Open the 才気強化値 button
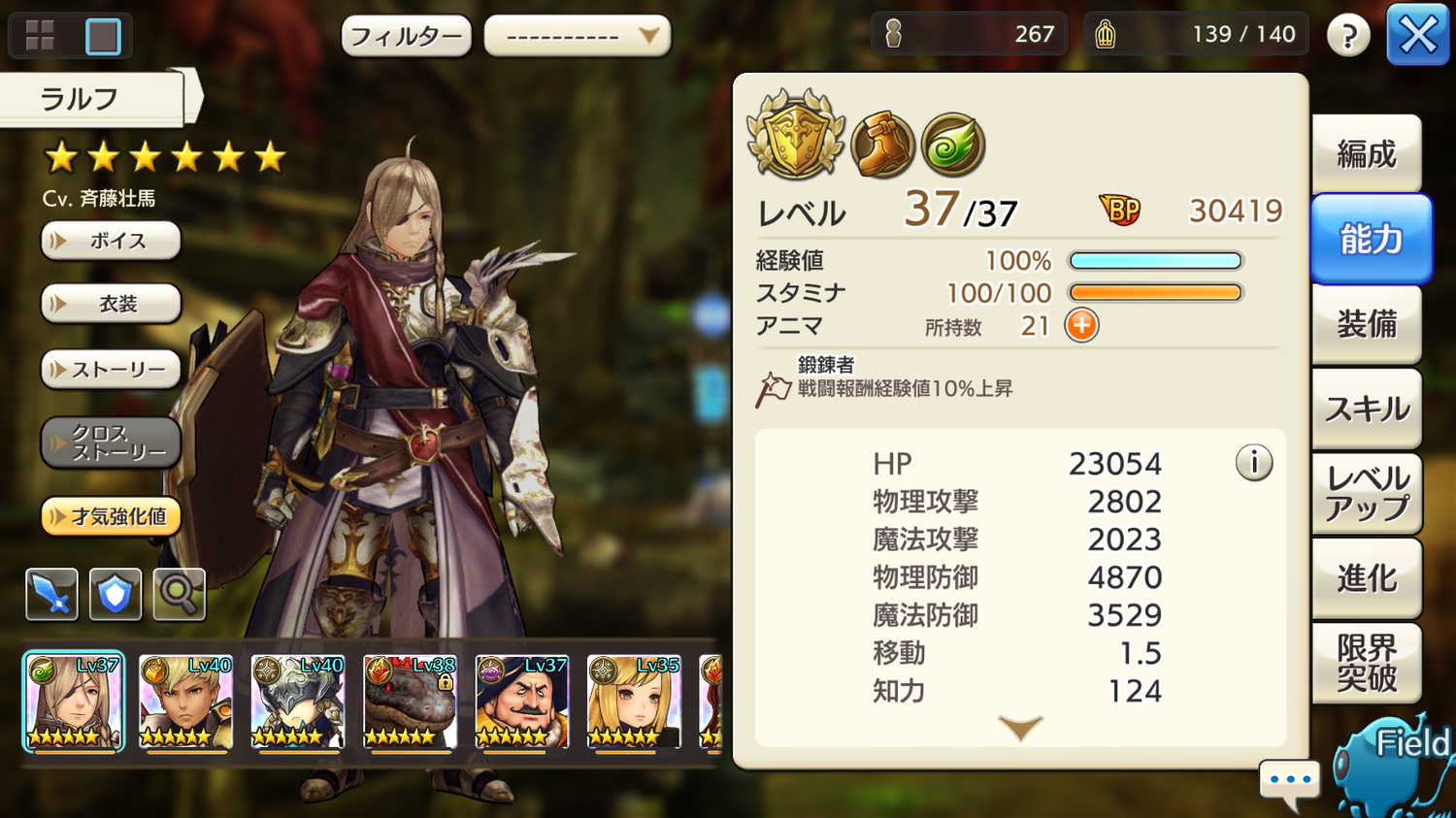 point(111,516)
